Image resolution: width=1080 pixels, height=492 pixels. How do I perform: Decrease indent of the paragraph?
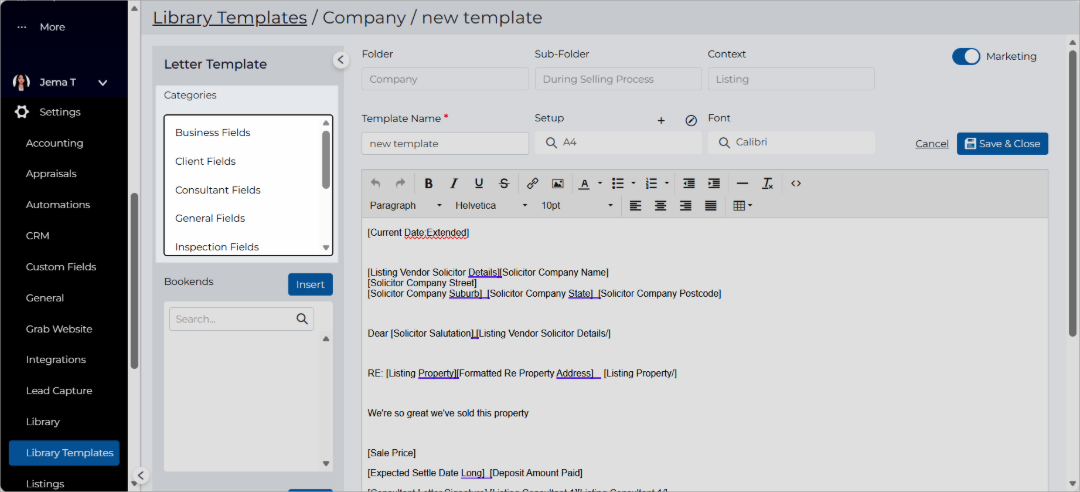689,183
